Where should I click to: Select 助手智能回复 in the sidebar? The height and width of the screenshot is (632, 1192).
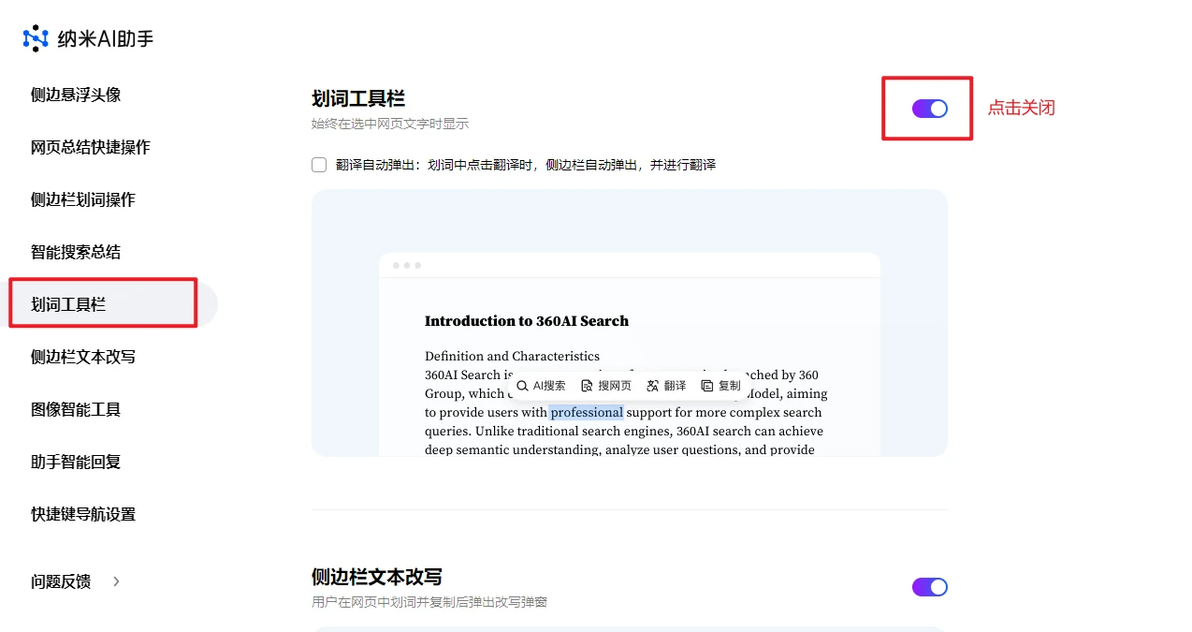(x=76, y=462)
